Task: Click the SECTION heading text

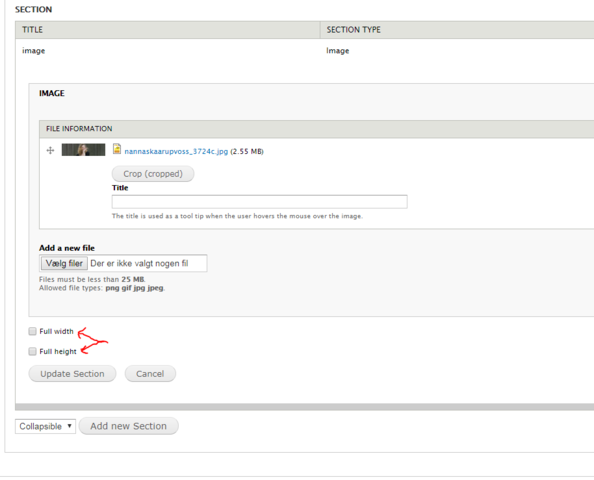Action: tap(33, 9)
